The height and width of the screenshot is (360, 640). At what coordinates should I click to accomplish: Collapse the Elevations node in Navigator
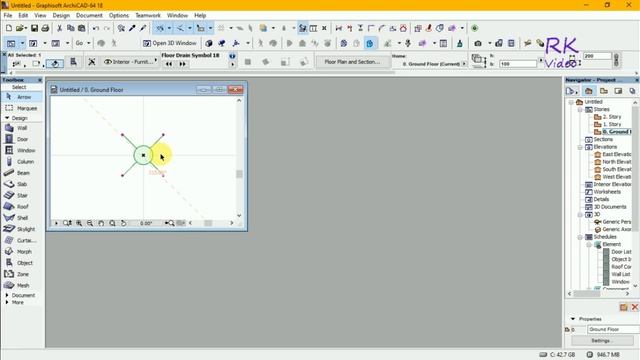(x=580, y=147)
